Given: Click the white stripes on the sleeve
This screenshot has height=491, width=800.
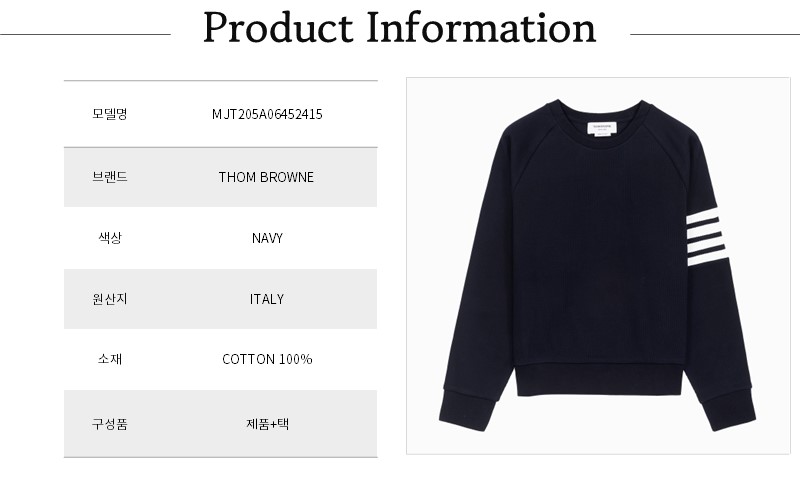Looking at the screenshot, I should click(706, 233).
